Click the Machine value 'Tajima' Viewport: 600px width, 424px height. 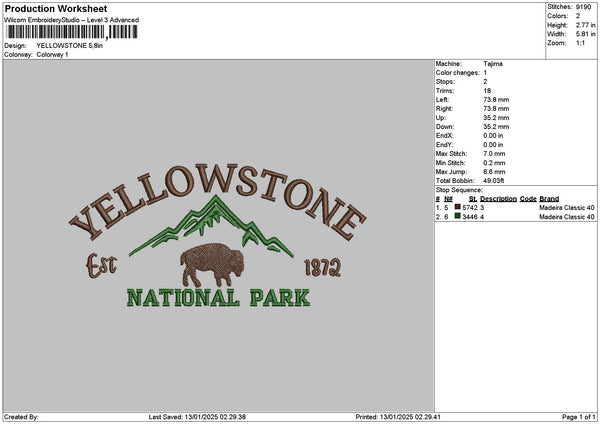click(493, 64)
